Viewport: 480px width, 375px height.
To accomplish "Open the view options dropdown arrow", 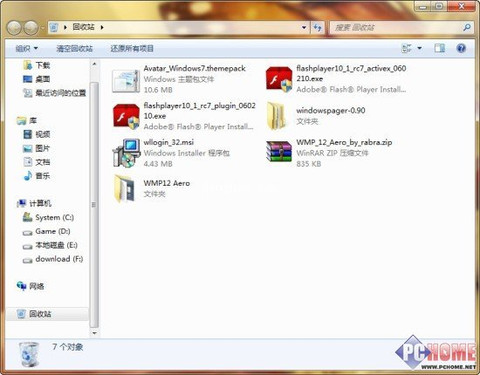I will pos(420,49).
